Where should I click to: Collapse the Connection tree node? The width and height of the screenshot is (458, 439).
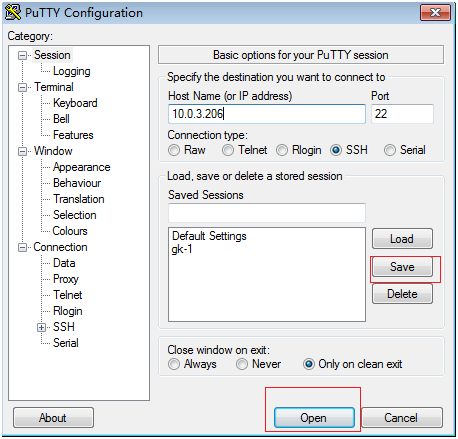click(x=22, y=247)
